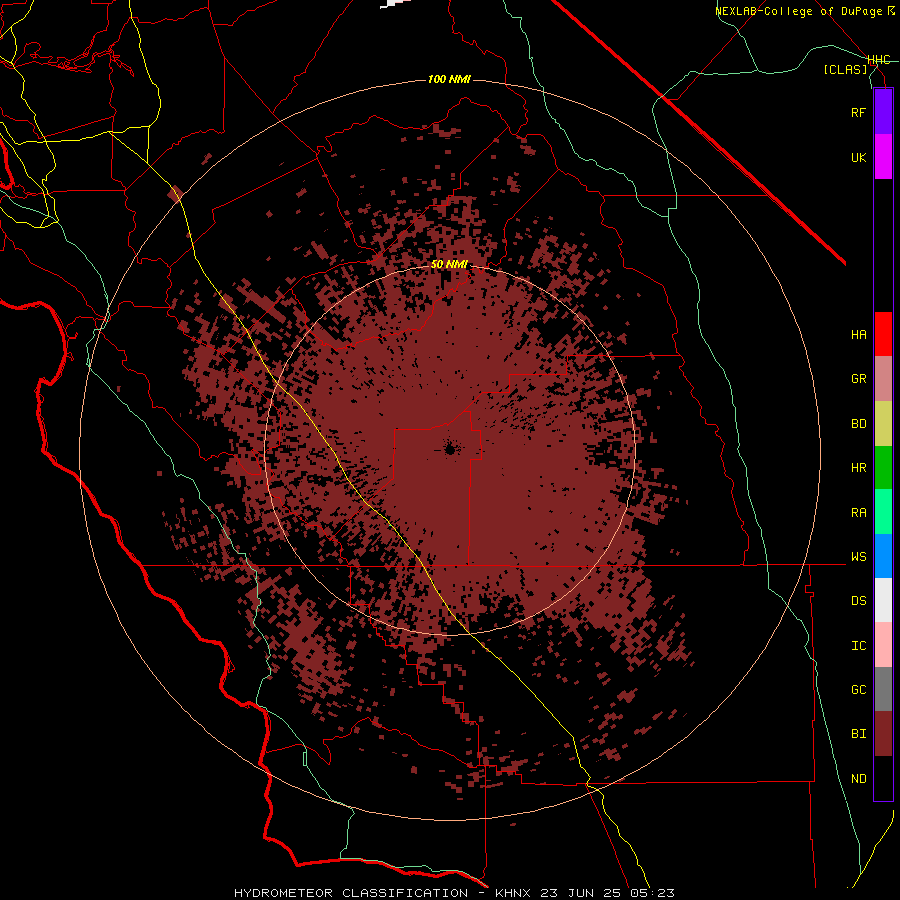Click the 50 NMI range ring label

pyautogui.click(x=449, y=264)
